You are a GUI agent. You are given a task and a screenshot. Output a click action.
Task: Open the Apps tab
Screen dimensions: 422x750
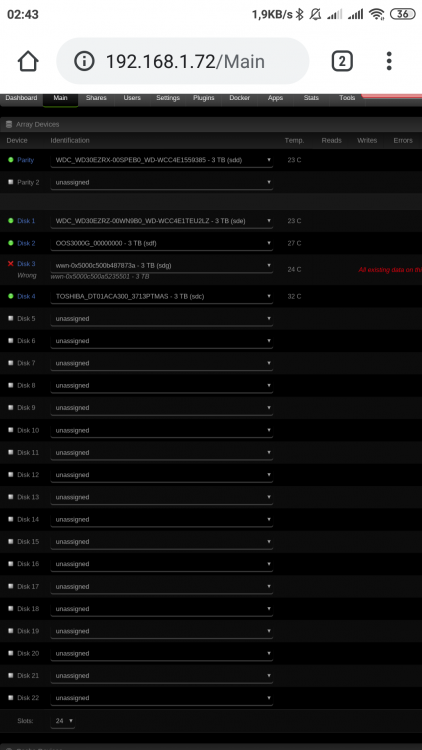[x=276, y=98]
